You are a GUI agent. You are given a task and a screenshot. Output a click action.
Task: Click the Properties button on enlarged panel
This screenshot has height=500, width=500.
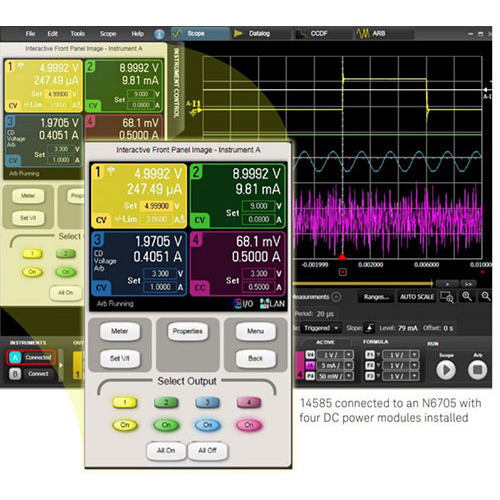click(188, 331)
